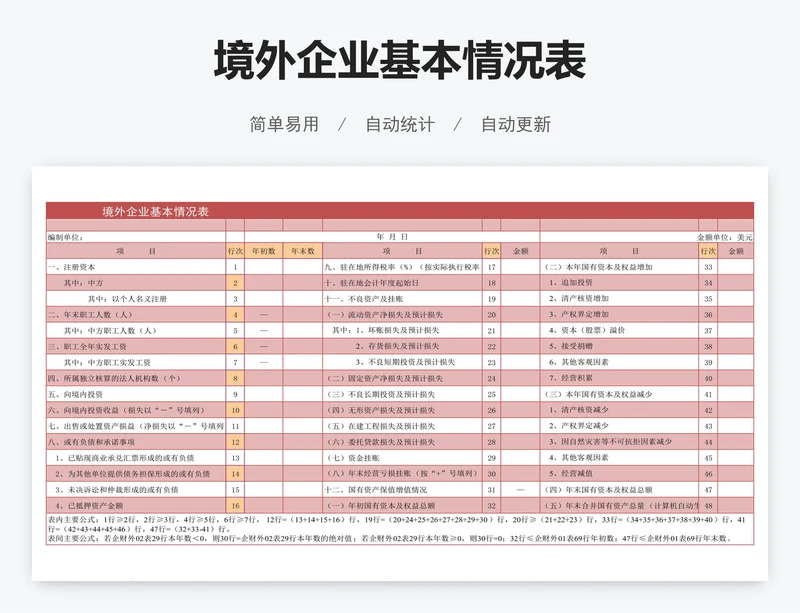Image resolution: width=800 pixels, height=613 pixels.
Task: Select the highlighted row number '8'
Action: [x=235, y=378]
